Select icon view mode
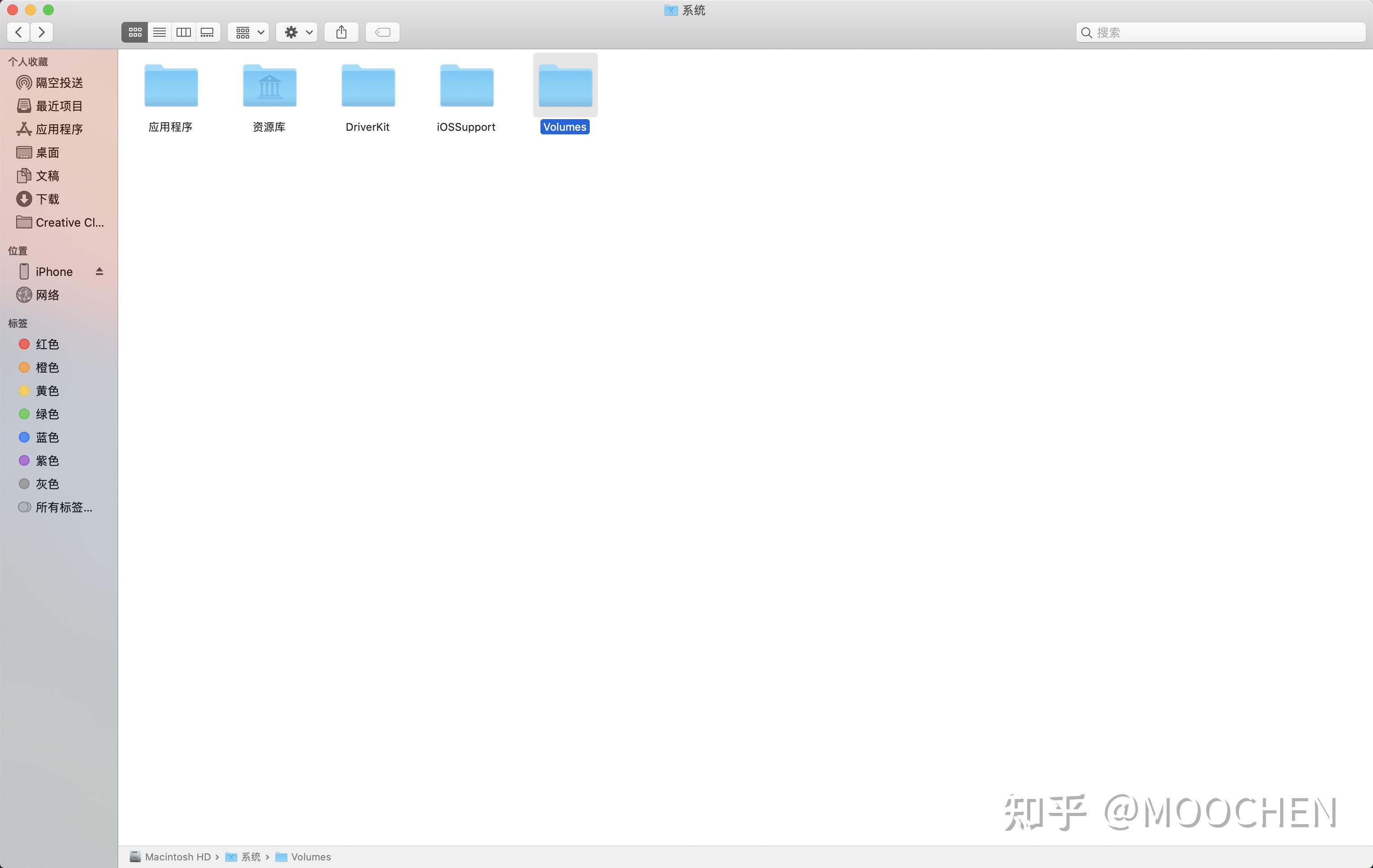This screenshot has height=868, width=1373. tap(135, 33)
